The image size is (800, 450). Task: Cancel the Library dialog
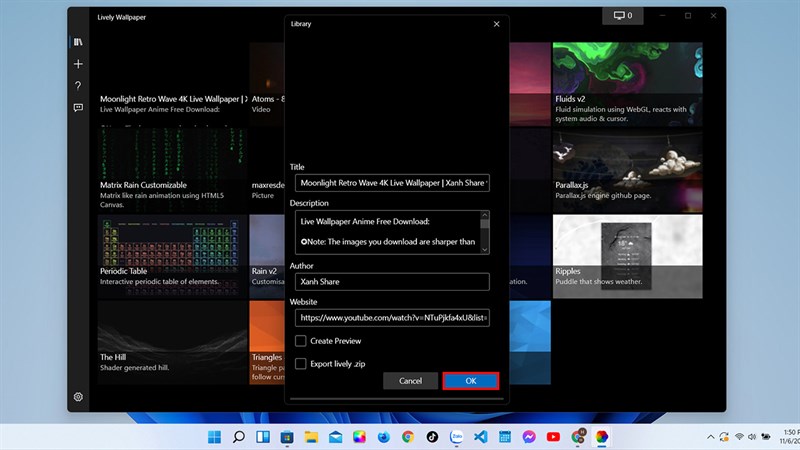point(410,381)
